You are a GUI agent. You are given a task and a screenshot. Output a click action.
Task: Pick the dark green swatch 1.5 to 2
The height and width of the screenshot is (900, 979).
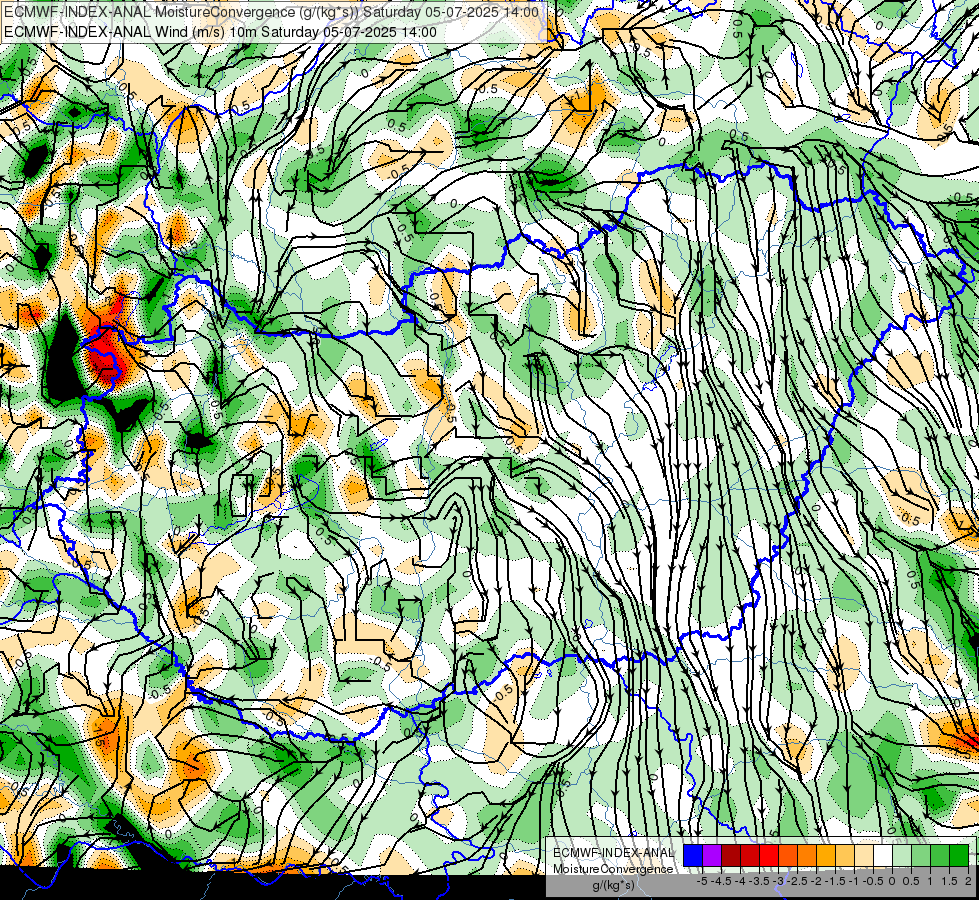point(959,855)
